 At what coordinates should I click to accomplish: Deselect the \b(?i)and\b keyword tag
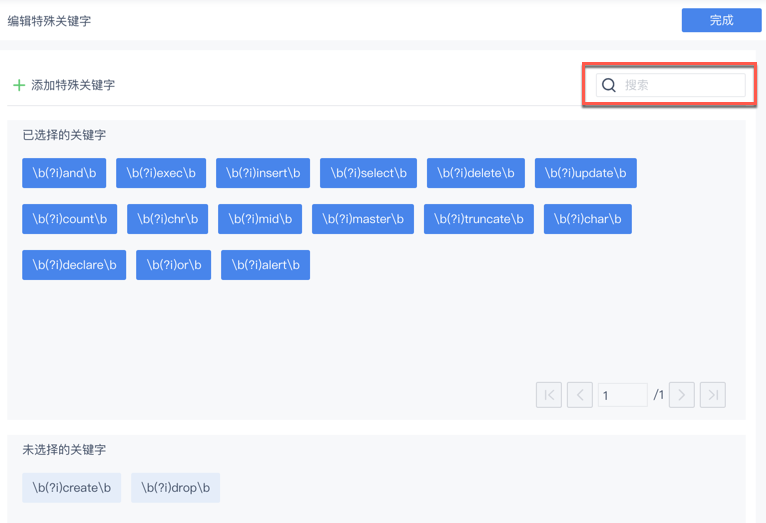point(64,173)
